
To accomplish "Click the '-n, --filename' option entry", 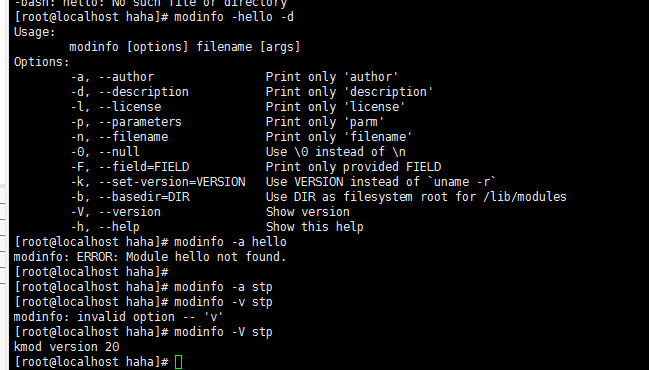I will point(119,137).
